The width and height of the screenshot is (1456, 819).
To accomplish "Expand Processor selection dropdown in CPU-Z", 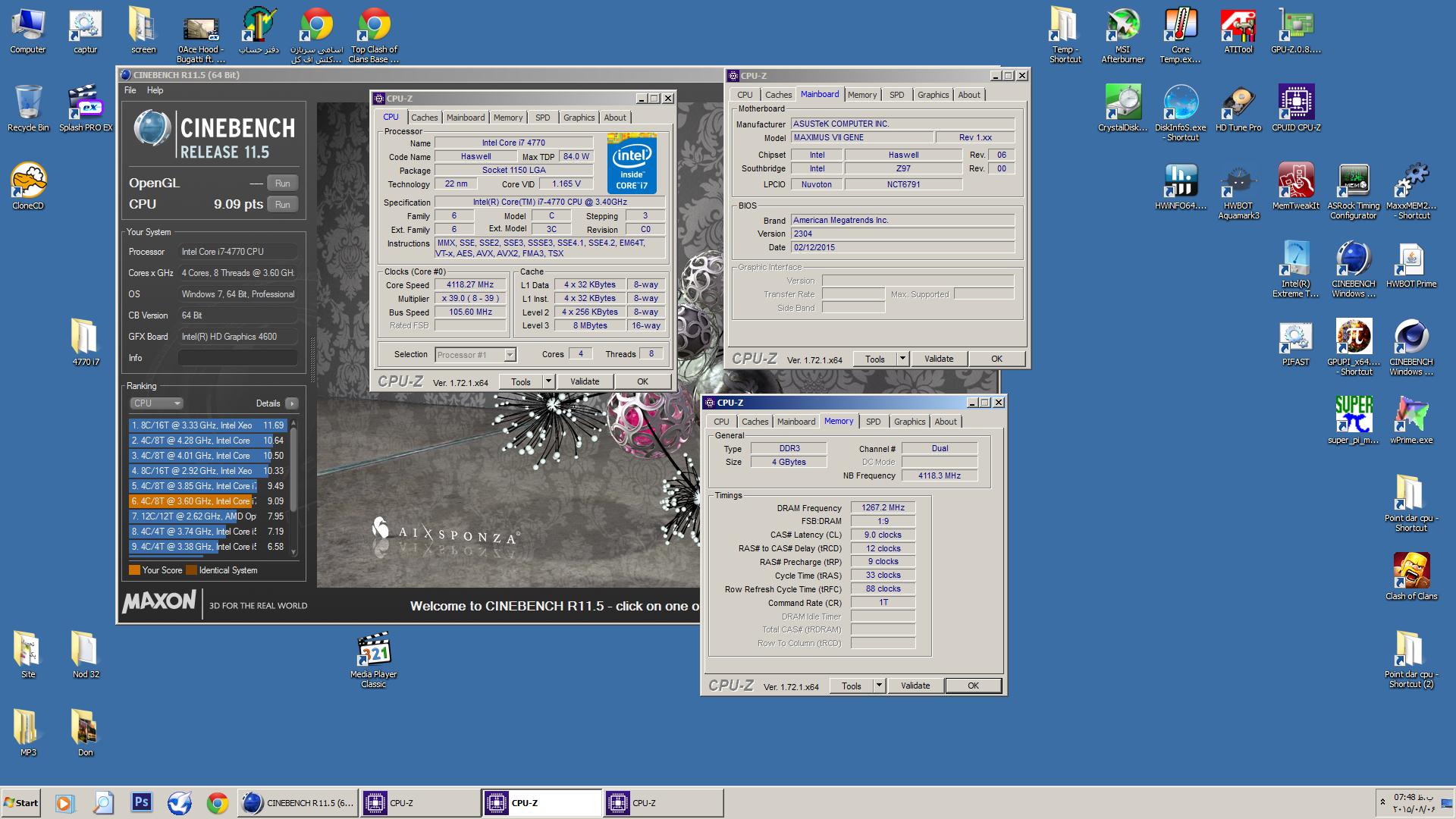I will click(510, 355).
